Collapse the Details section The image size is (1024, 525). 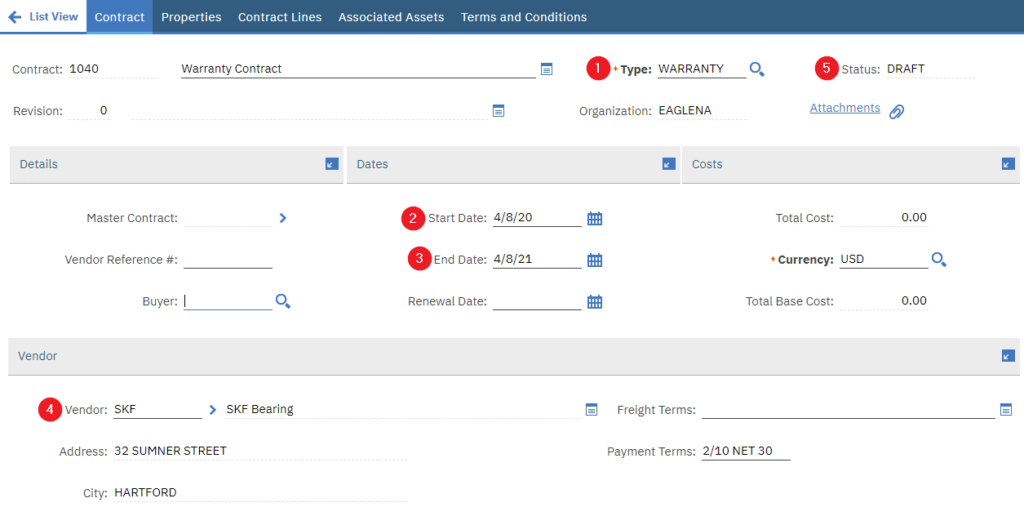[332, 164]
